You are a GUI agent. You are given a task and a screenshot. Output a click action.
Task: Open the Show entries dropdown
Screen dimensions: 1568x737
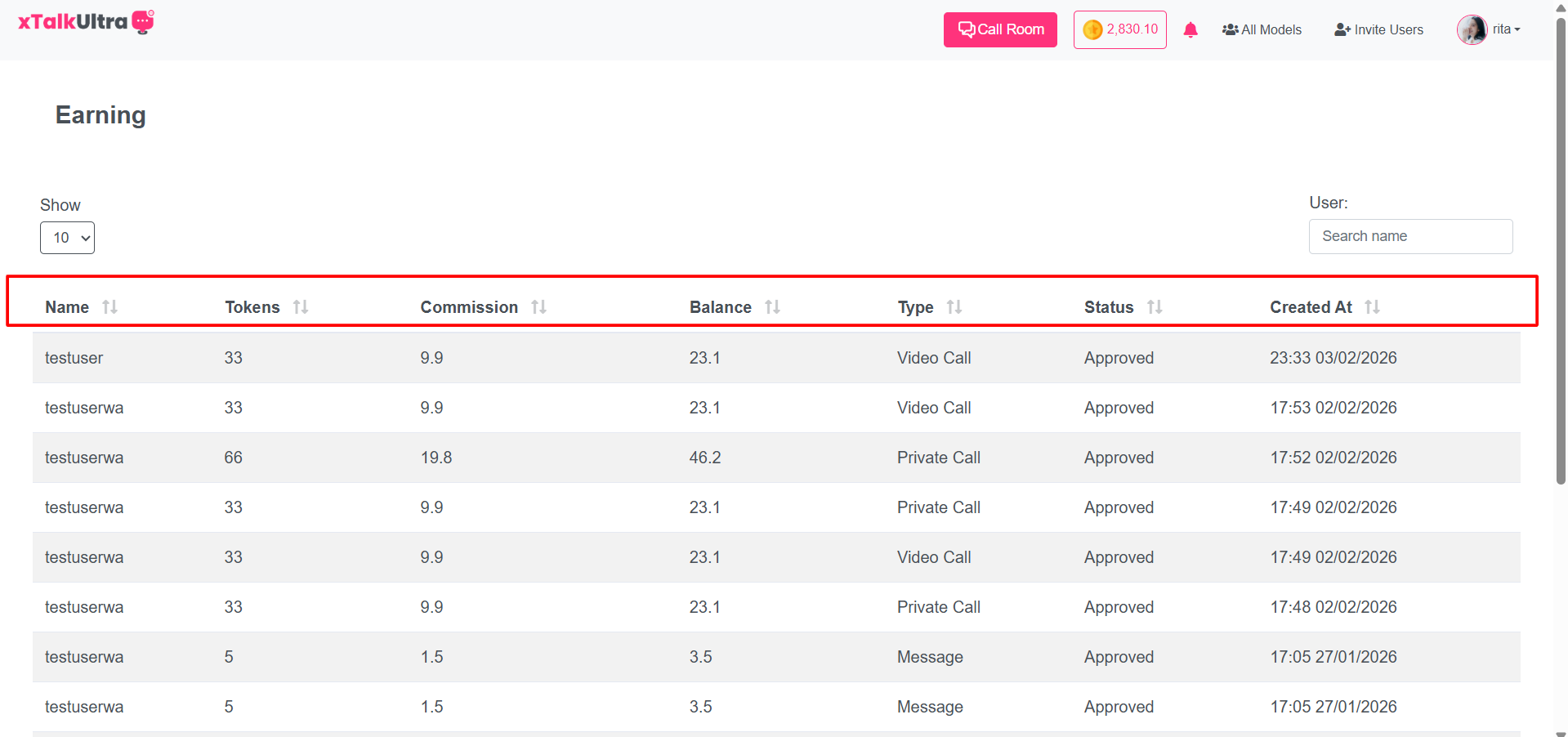67,238
